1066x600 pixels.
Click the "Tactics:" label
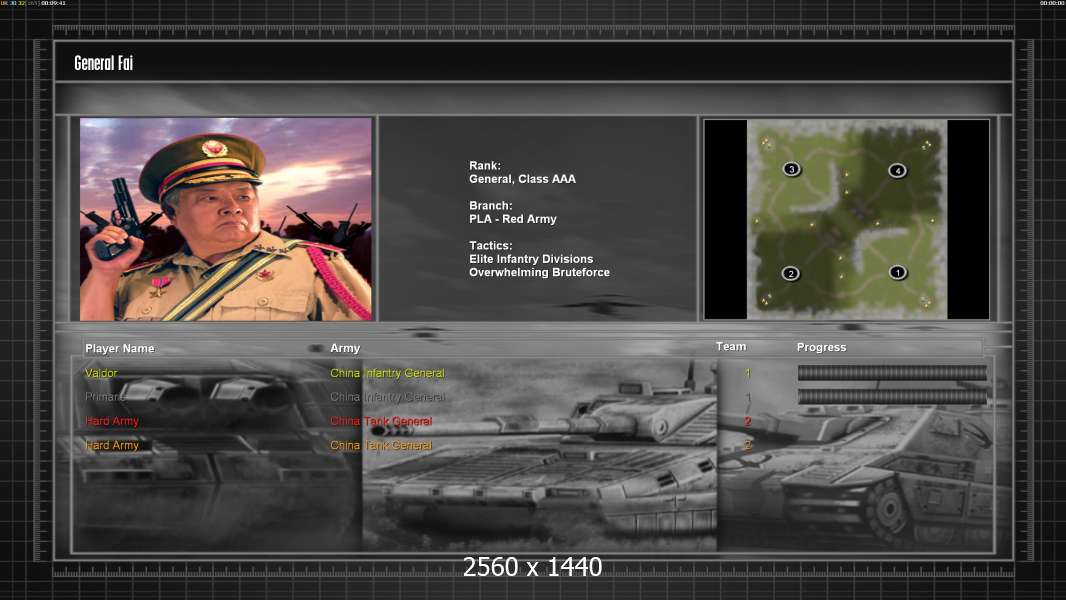point(491,245)
